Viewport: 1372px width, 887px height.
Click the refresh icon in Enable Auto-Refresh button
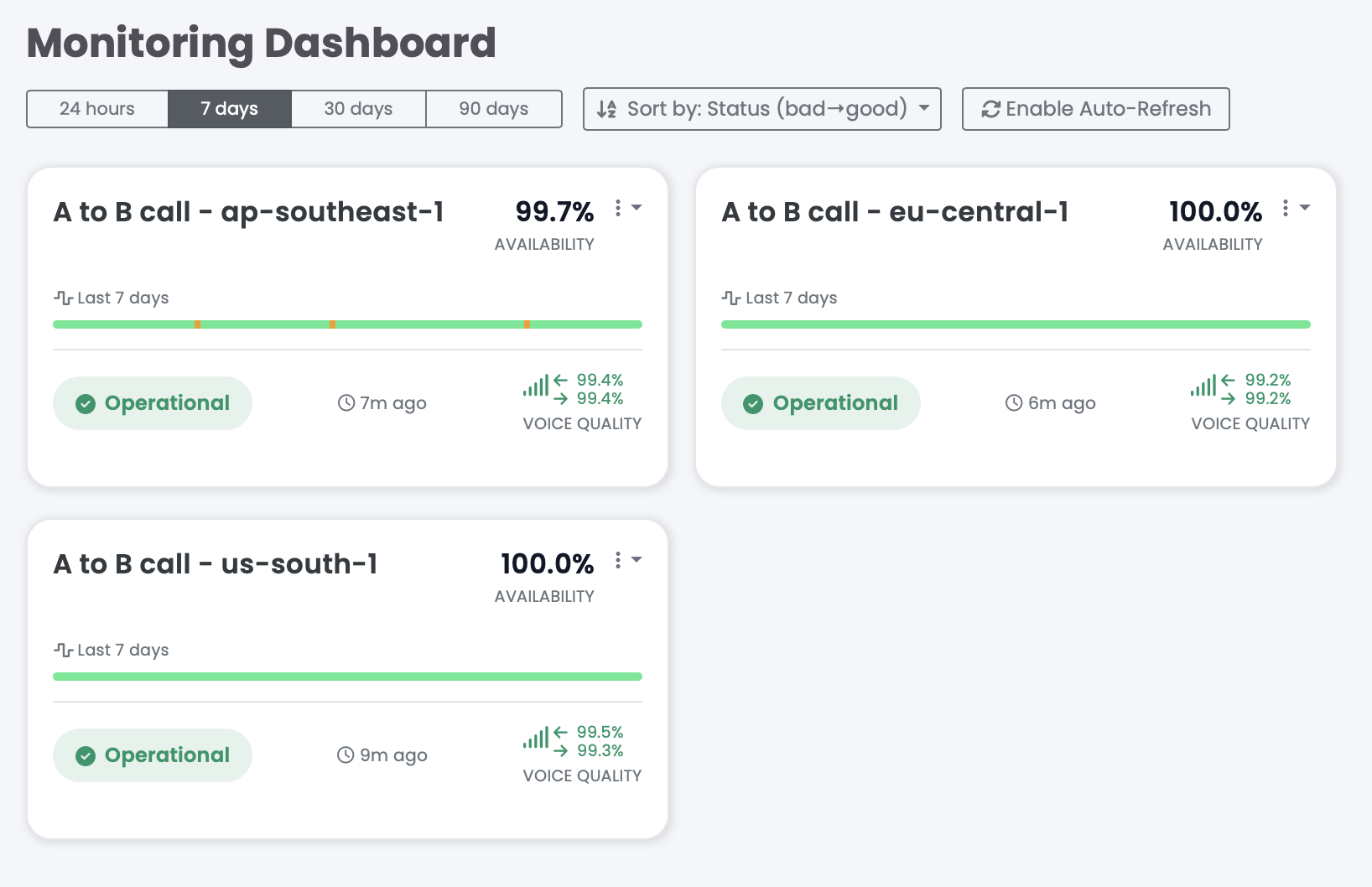point(992,109)
